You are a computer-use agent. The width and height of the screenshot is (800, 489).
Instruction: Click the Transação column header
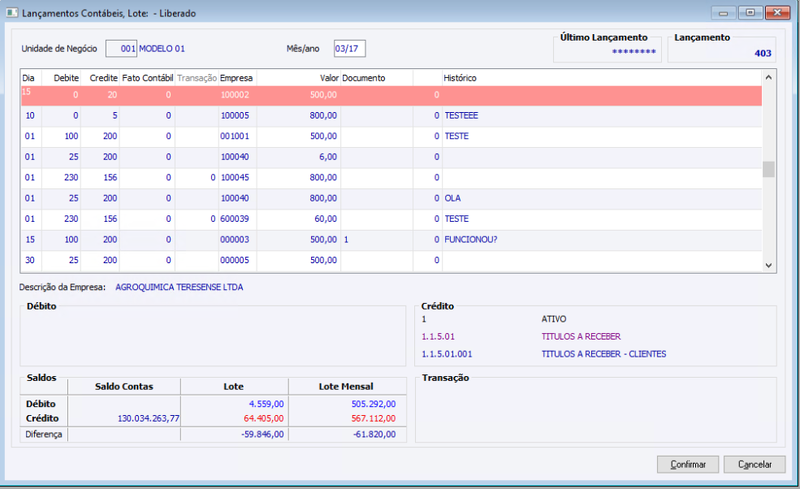tap(197, 78)
